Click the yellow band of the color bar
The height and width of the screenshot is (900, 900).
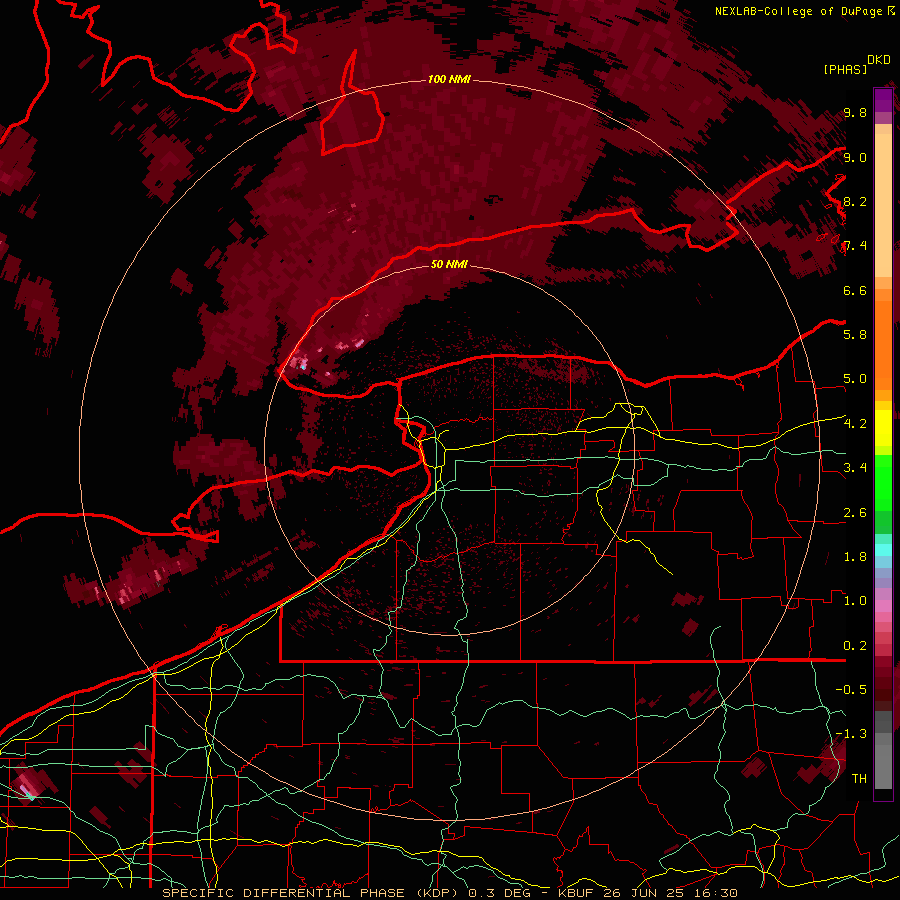pyautogui.click(x=883, y=428)
